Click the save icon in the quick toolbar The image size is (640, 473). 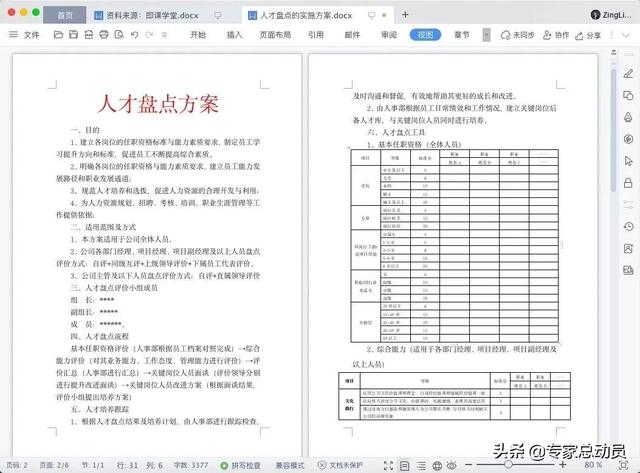[x=73, y=35]
